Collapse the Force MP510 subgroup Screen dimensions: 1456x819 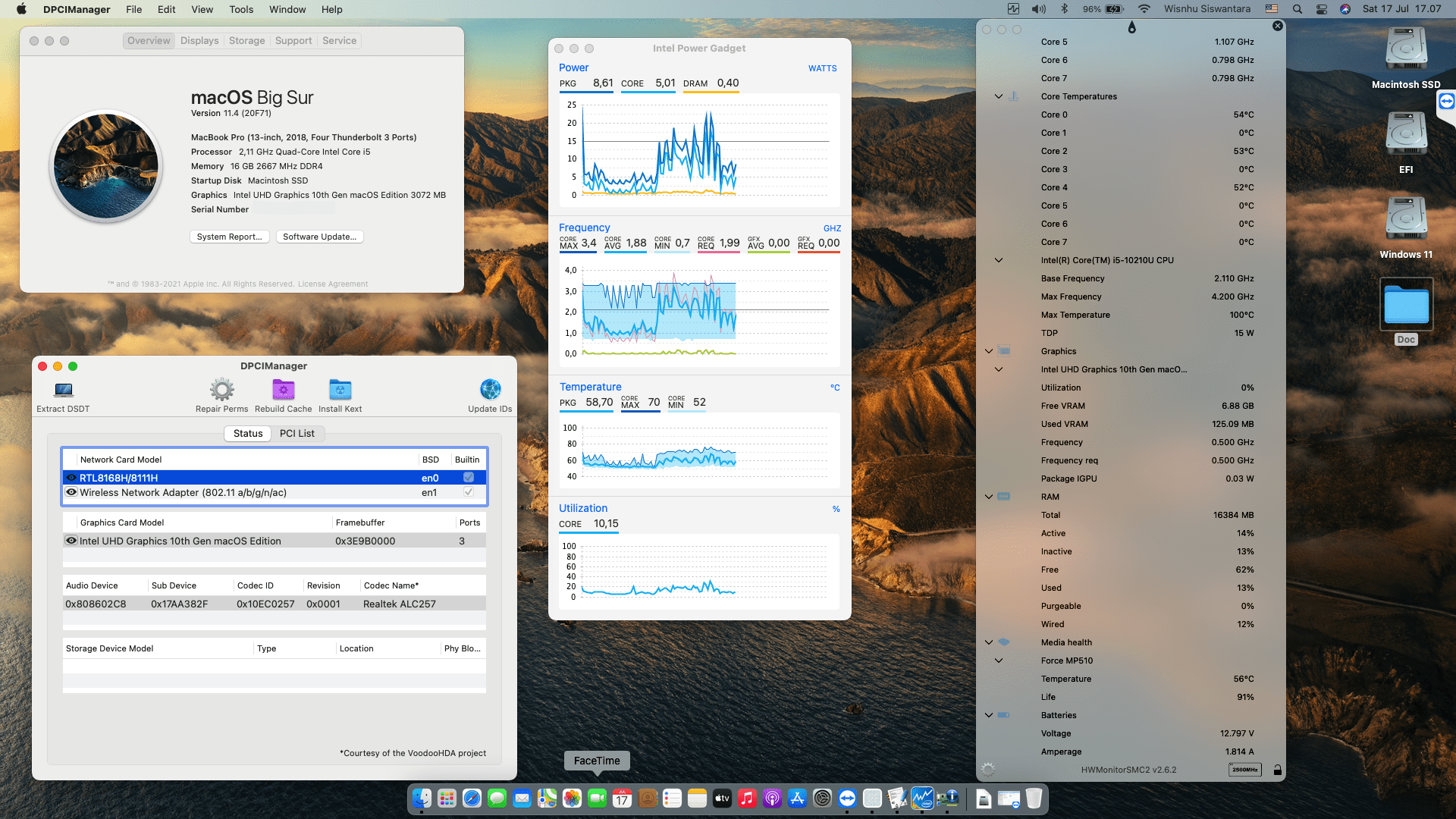coord(999,661)
